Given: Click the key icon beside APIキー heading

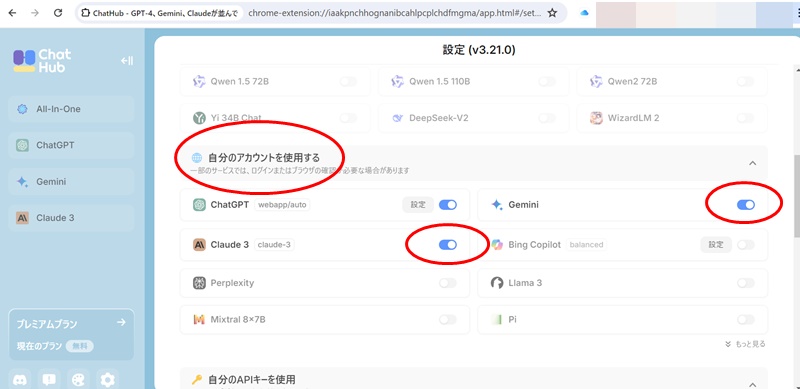Looking at the screenshot, I should (197, 379).
